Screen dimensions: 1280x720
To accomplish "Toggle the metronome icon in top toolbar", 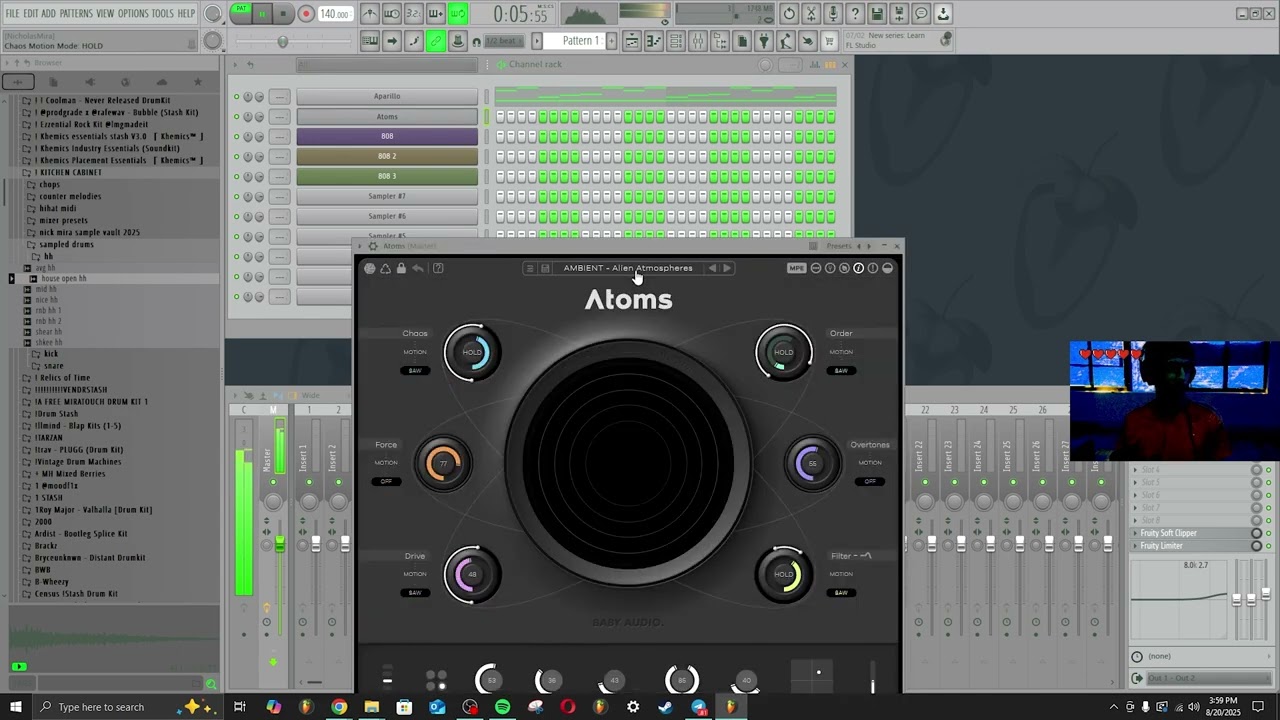I will [x=370, y=14].
